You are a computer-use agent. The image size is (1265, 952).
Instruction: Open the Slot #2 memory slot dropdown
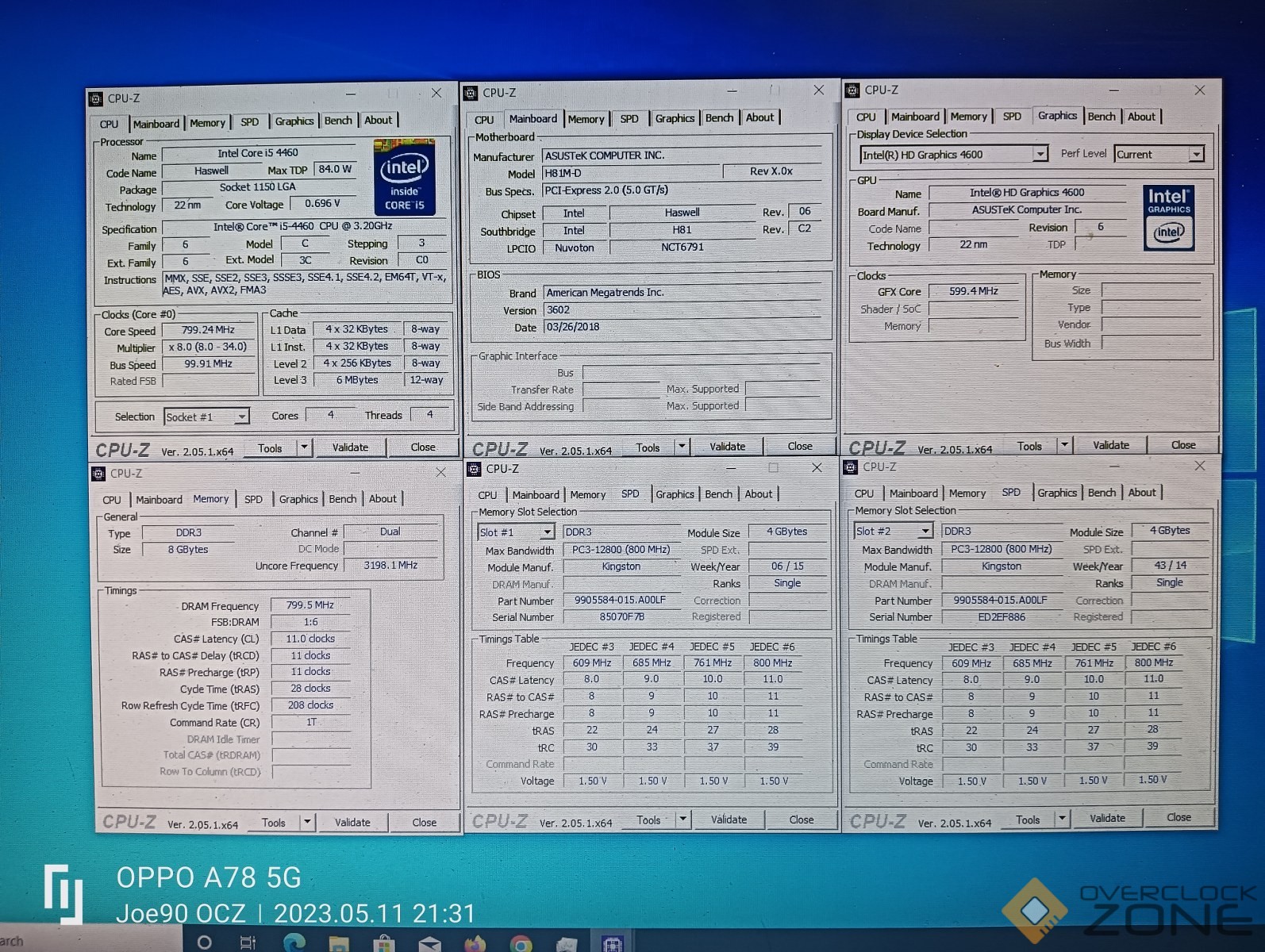point(925,531)
